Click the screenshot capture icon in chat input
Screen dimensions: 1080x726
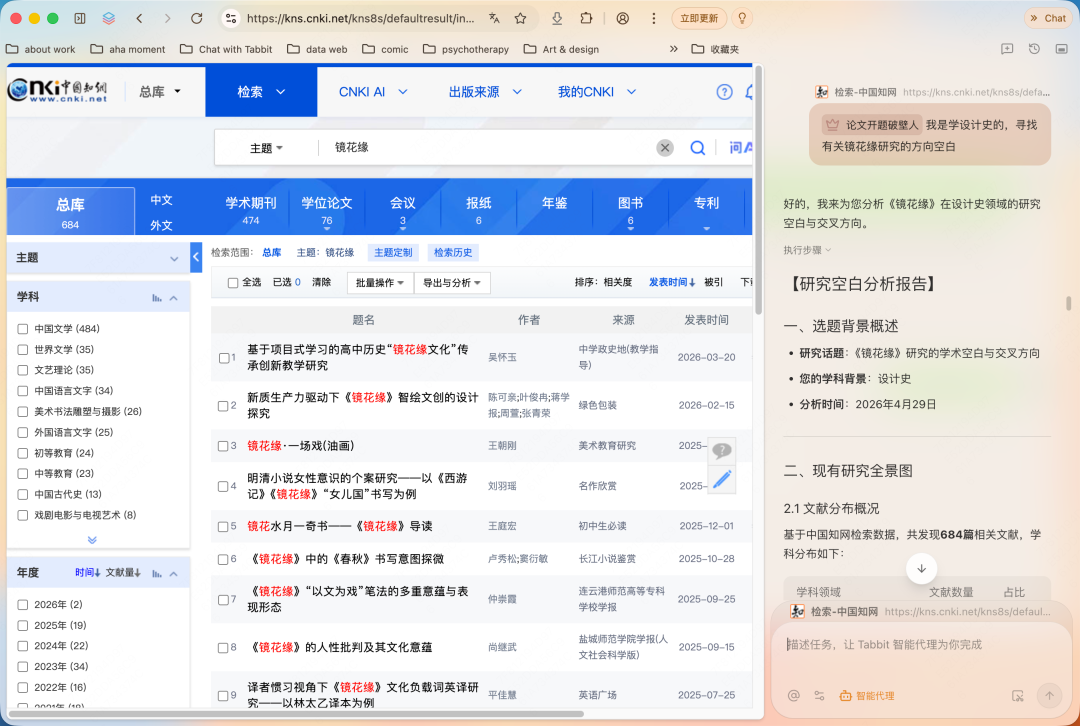(1017, 696)
